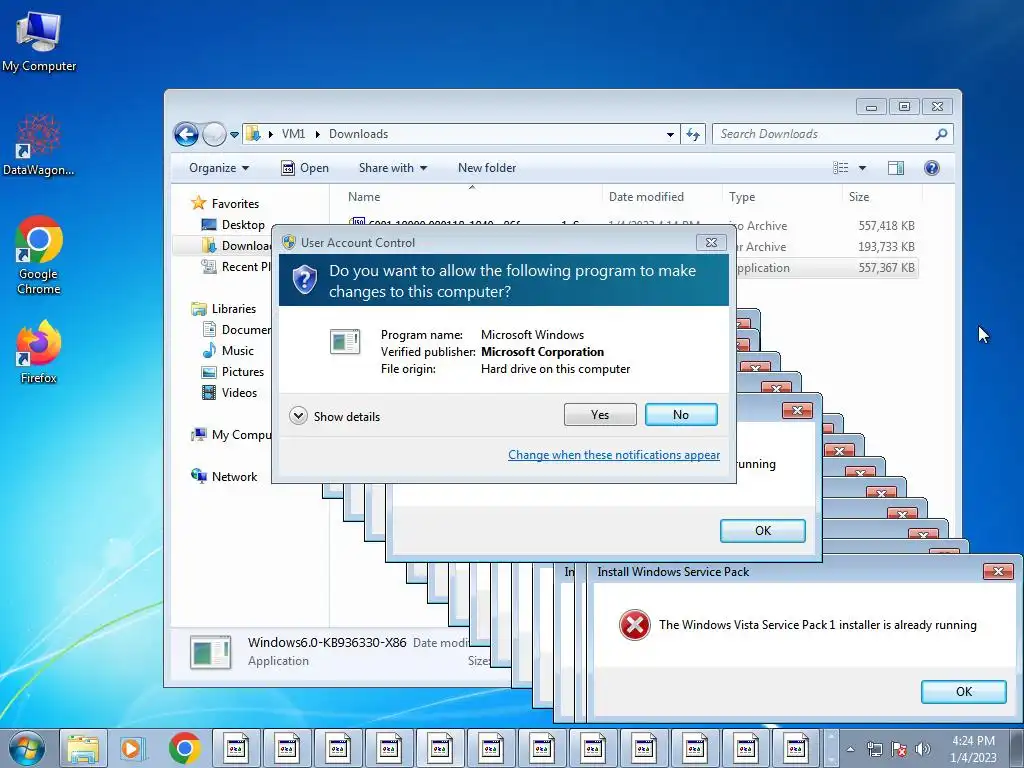The width and height of the screenshot is (1024, 768).
Task: Toggle the preview pane icon
Action: click(x=896, y=168)
